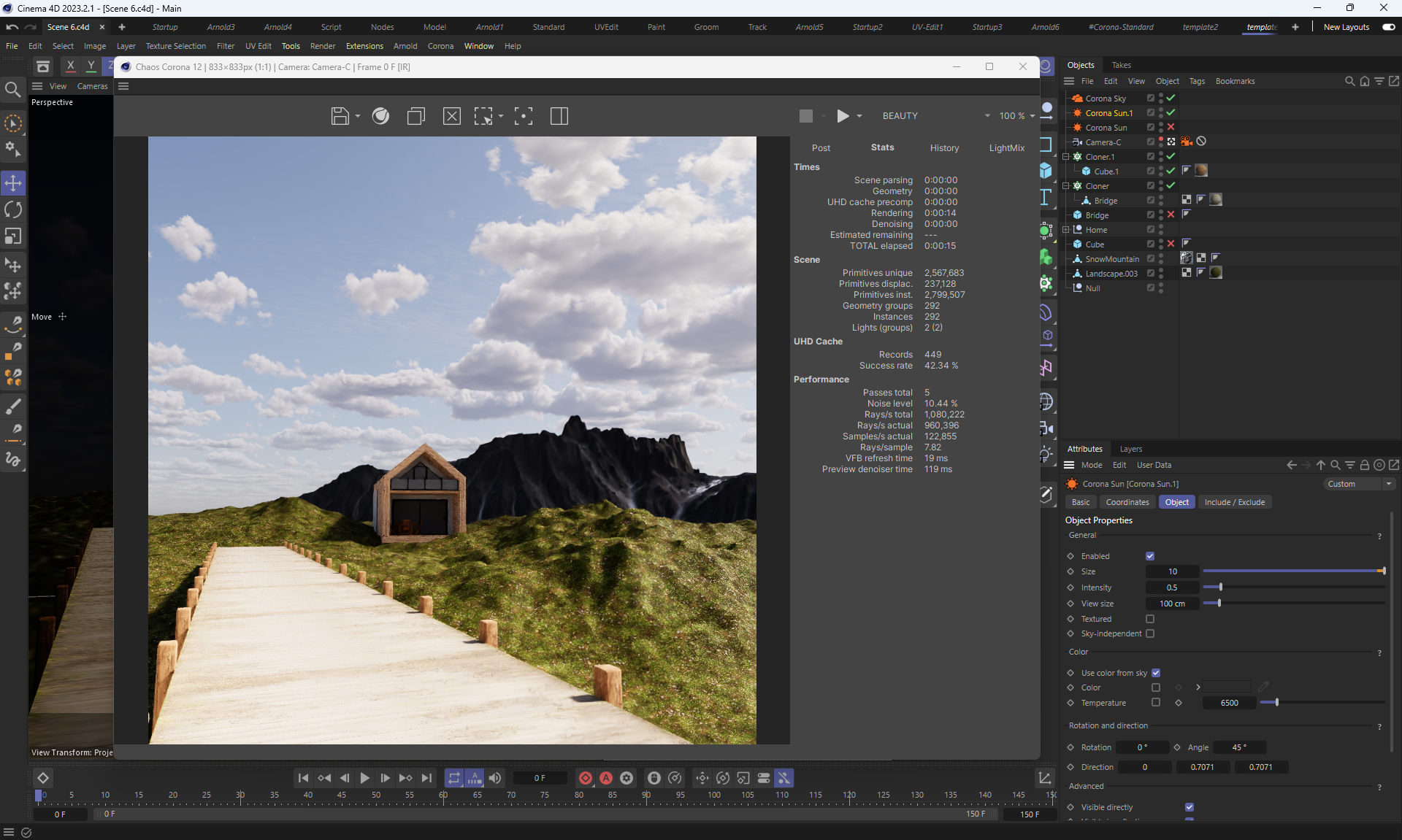Expand the Home object in hierarchy
Viewport: 1402px width, 840px height.
1066,230
